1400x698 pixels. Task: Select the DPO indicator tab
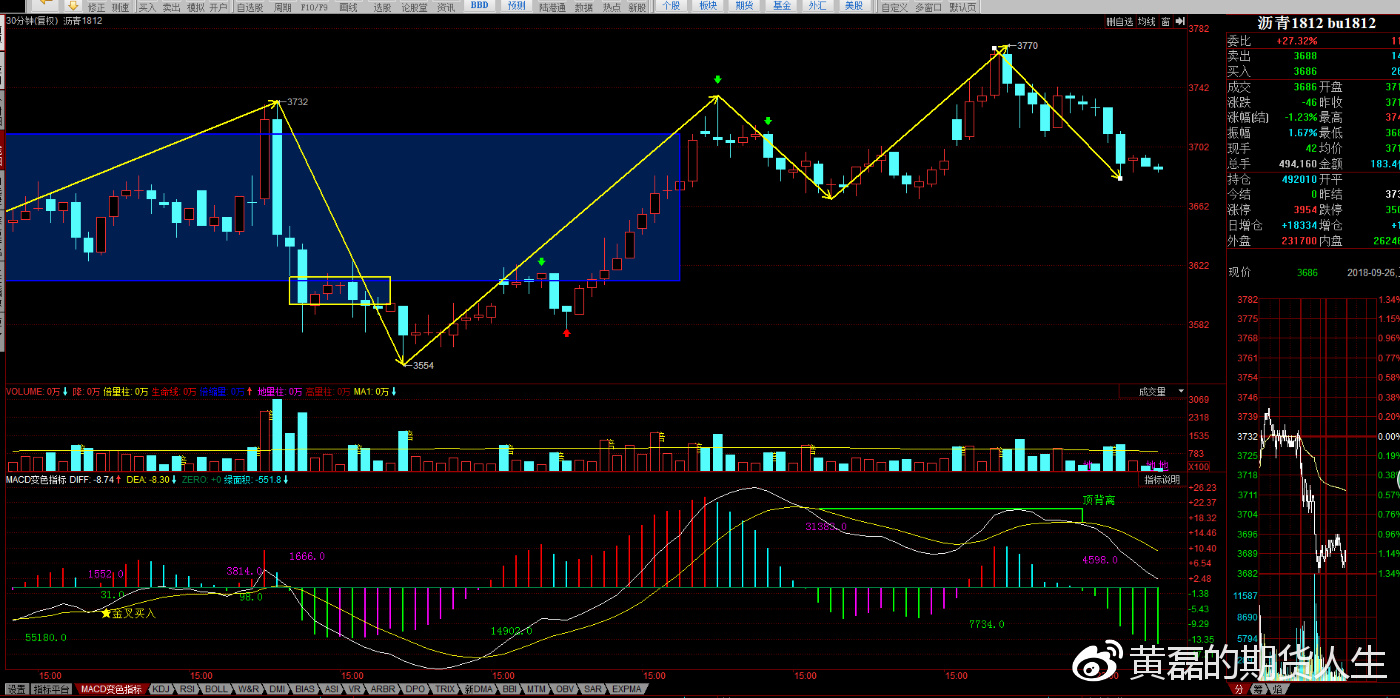click(415, 689)
